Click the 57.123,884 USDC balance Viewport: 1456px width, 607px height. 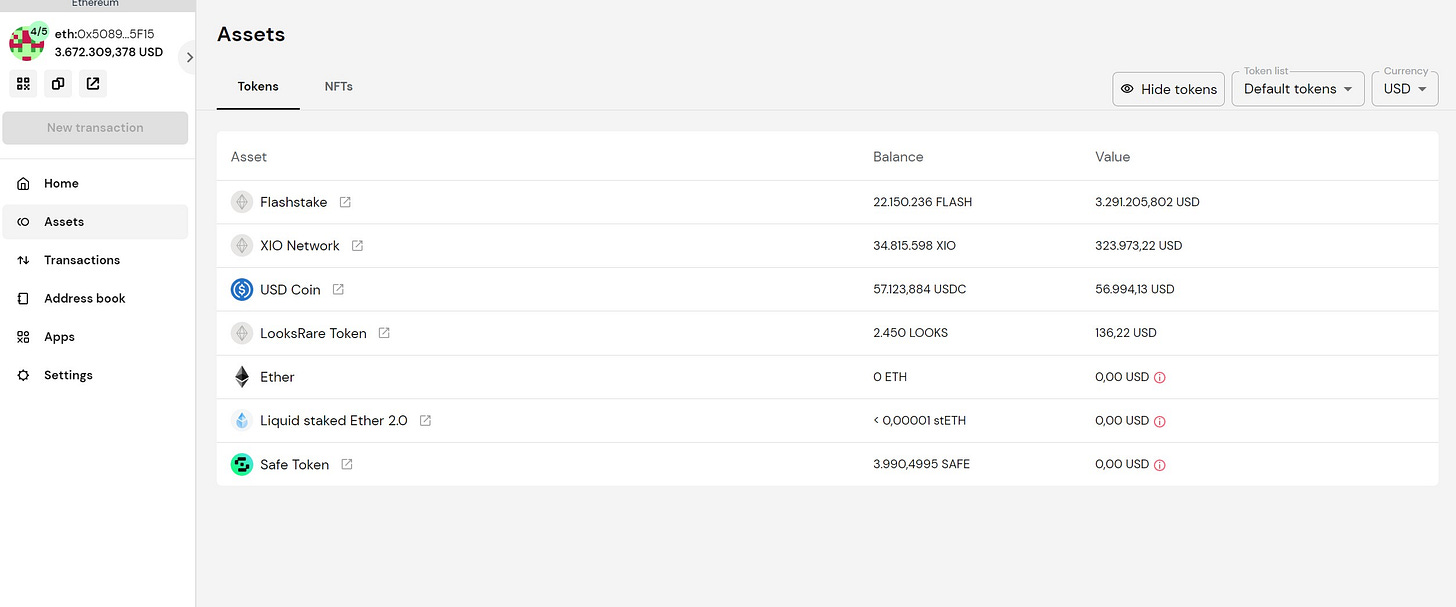click(x=920, y=290)
